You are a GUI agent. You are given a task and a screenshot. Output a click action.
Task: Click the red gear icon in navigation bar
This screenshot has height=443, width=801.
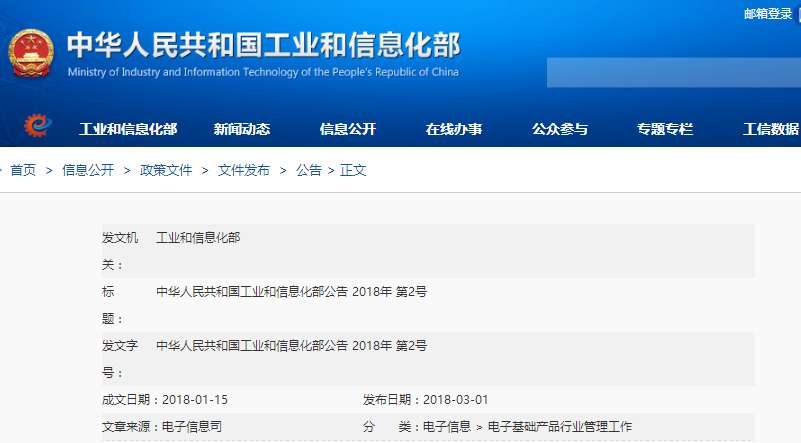37,126
